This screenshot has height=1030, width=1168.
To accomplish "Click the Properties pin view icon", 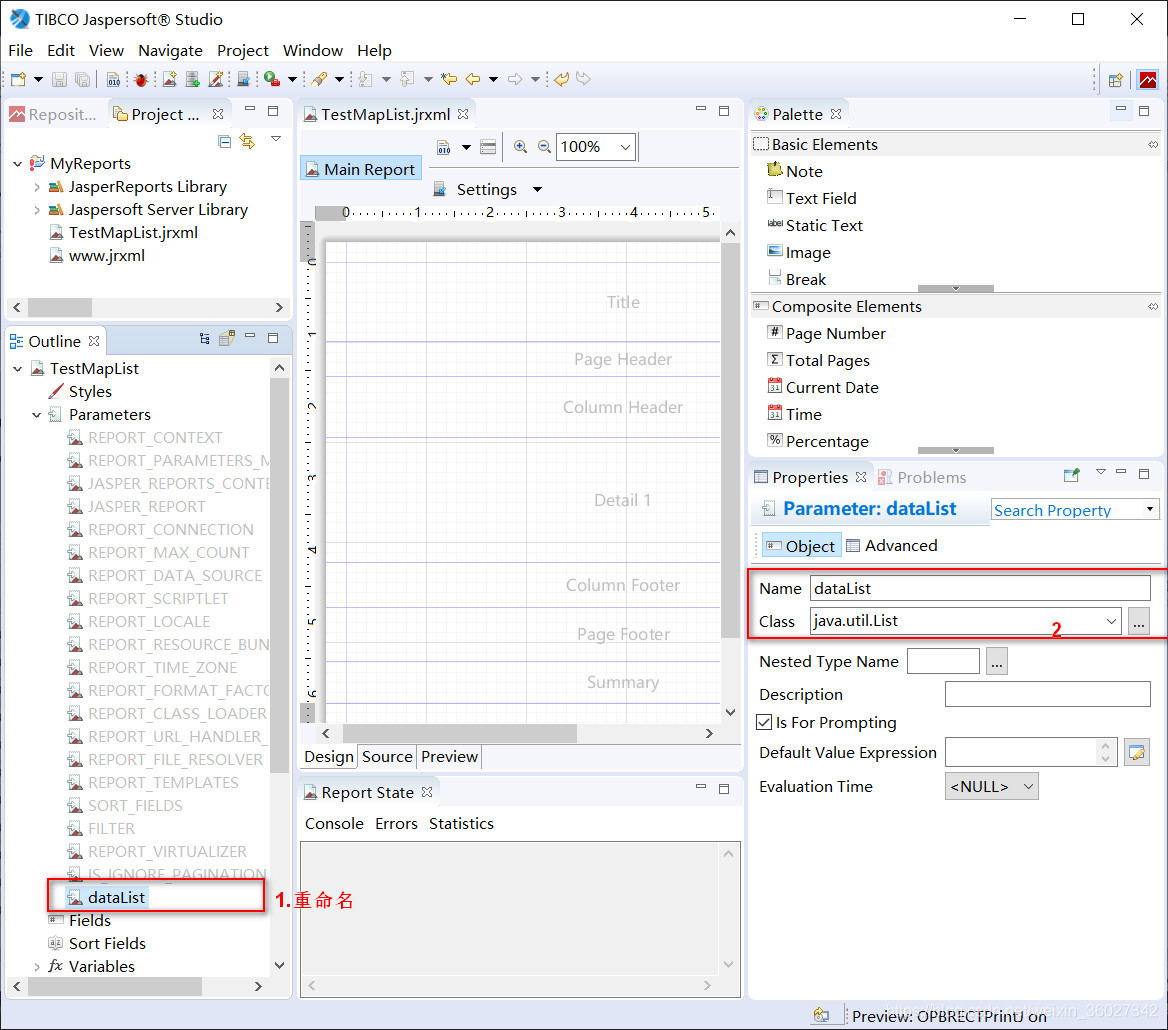I will pos(1072,474).
